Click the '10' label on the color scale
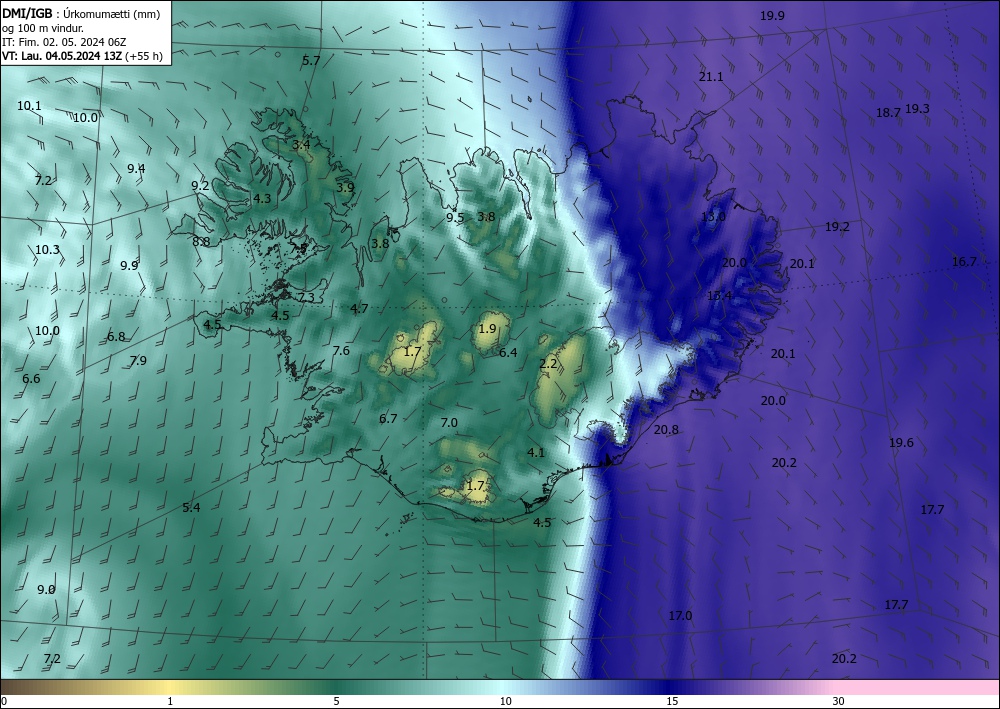1000x709 pixels. click(x=505, y=701)
